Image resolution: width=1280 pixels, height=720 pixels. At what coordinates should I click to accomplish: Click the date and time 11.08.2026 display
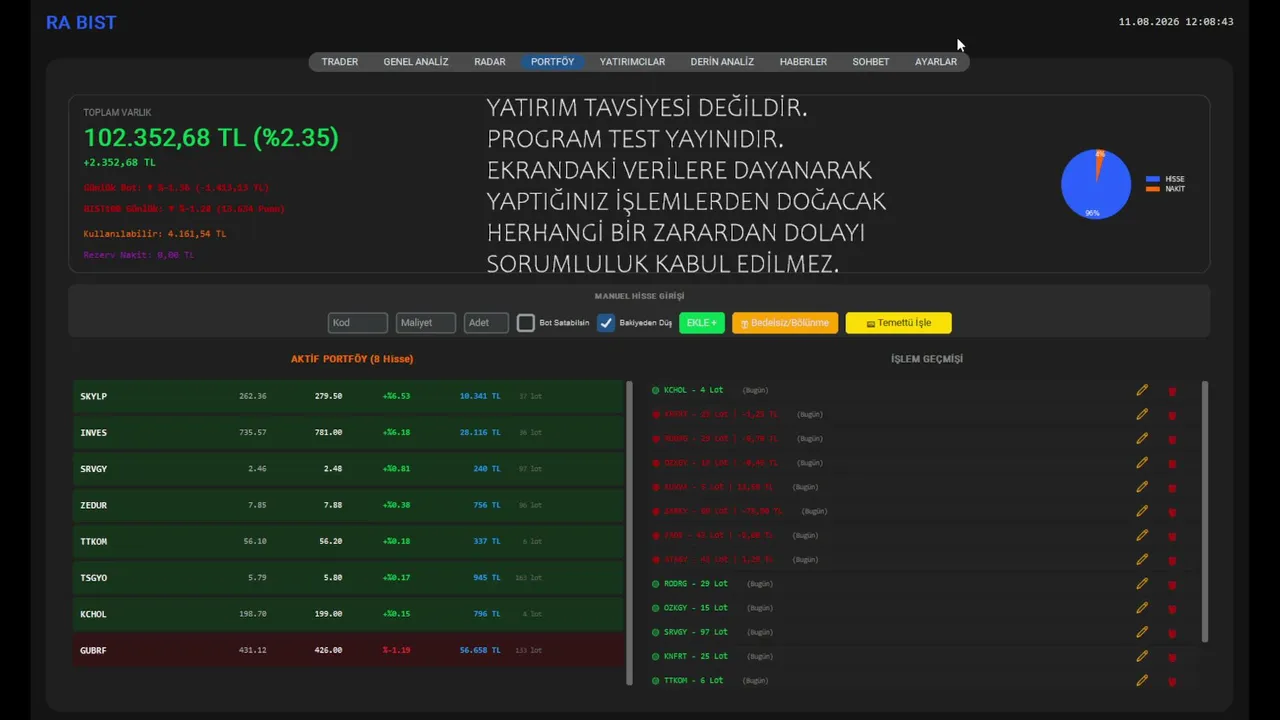[1176, 22]
